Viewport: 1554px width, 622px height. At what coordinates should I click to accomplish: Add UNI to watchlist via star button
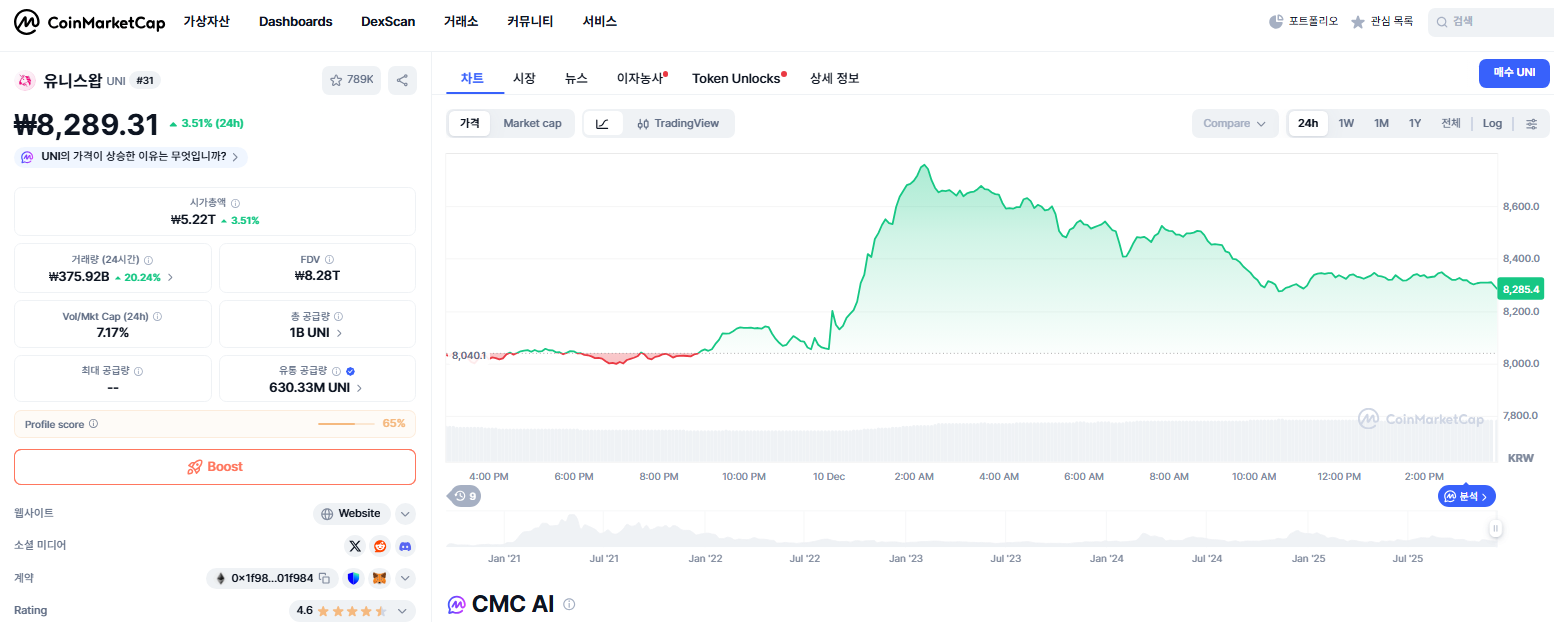351,81
